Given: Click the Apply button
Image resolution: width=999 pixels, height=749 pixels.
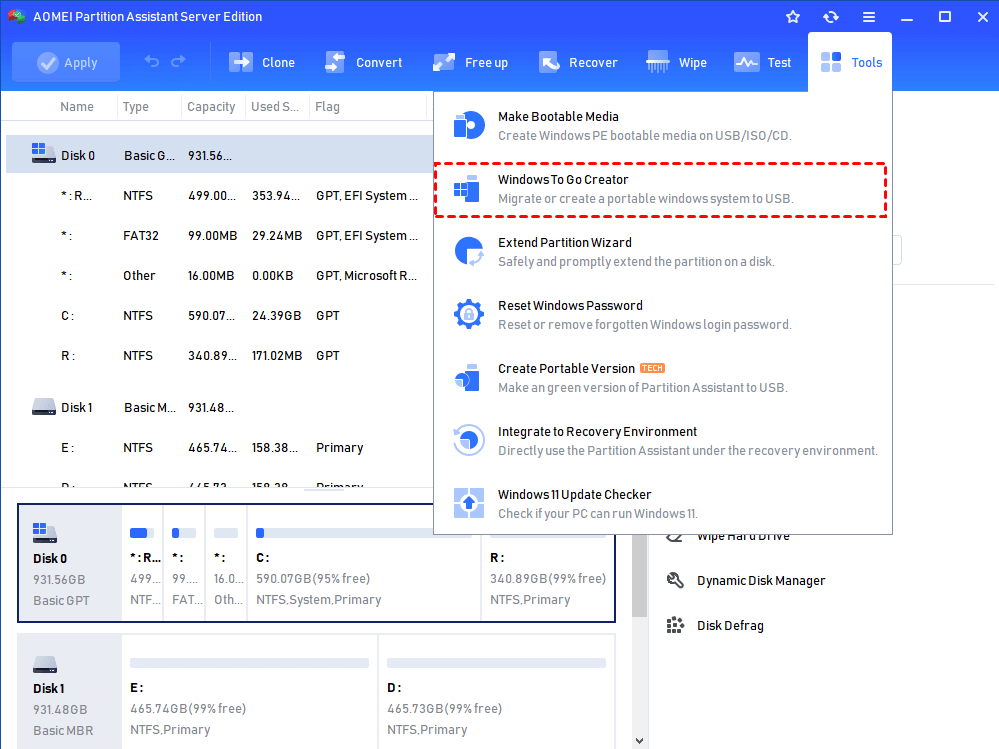Looking at the screenshot, I should (66, 62).
